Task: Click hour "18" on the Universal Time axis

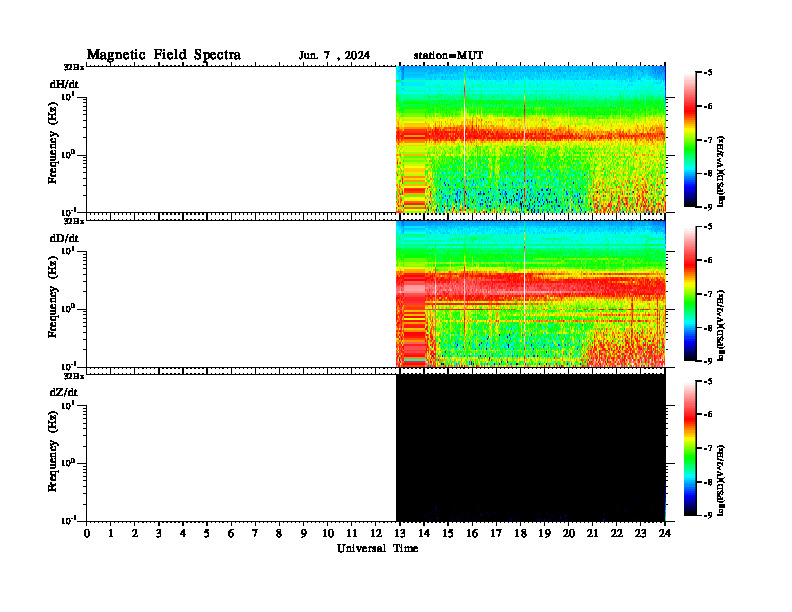Action: (520, 534)
